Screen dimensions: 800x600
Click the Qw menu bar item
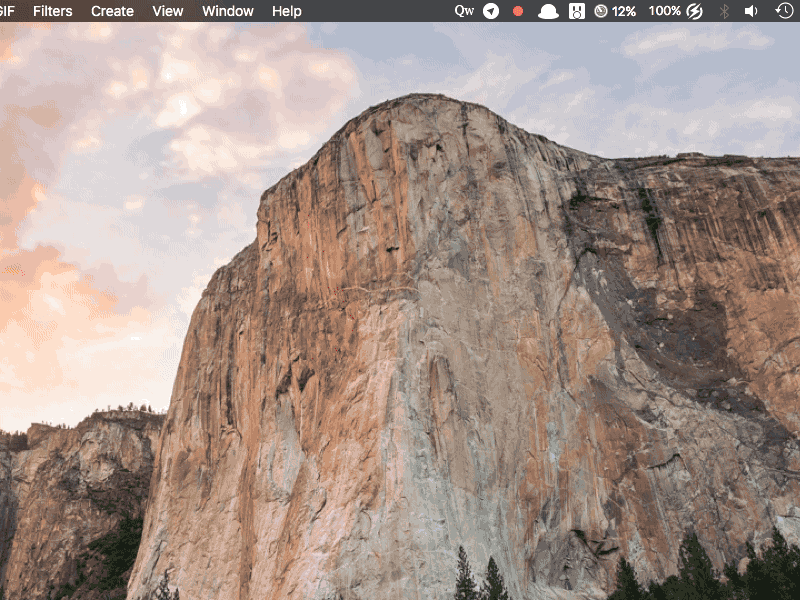click(464, 11)
